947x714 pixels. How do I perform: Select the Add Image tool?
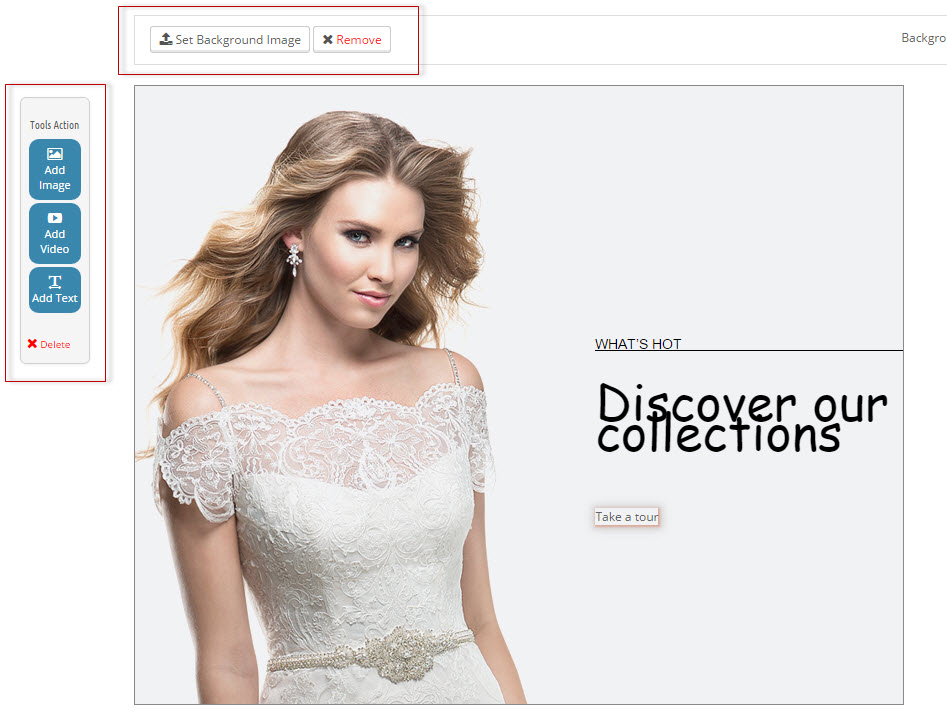click(55, 169)
